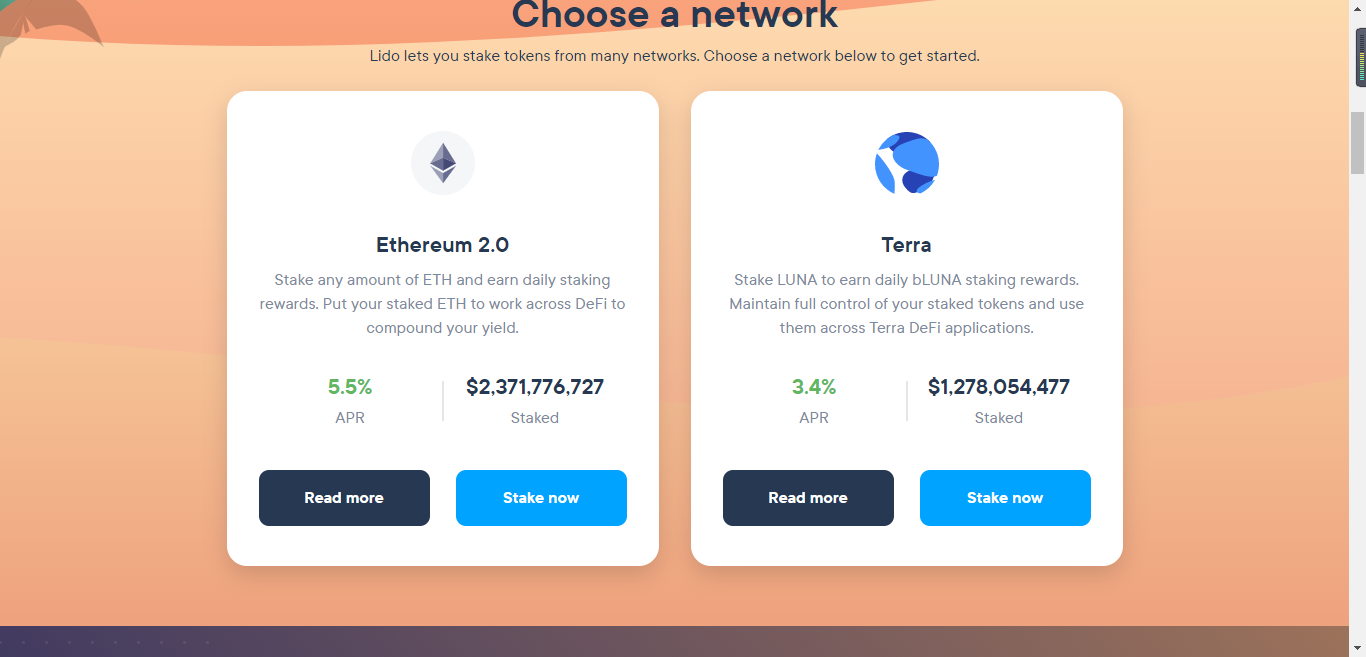Click the Ethereum staking description text
Viewport: 1366px width, 657px height.
pos(443,304)
